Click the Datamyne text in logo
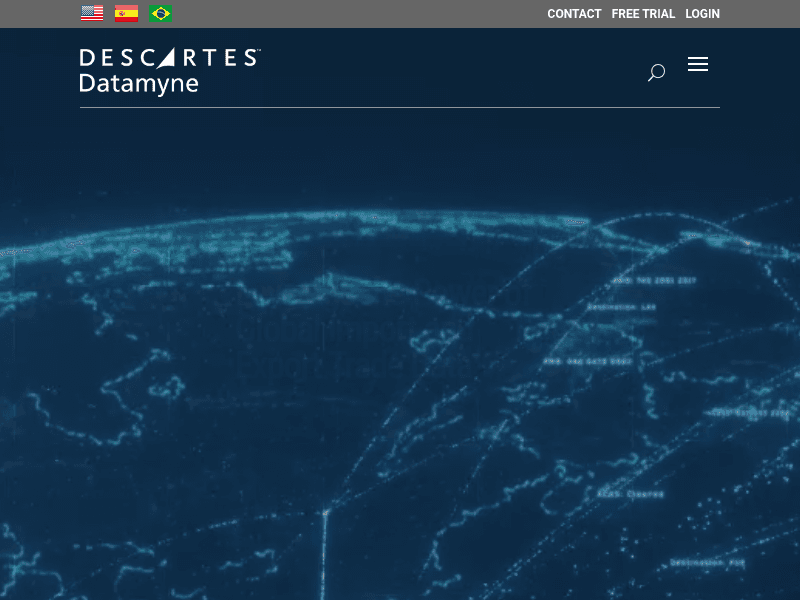800x600 pixels. (x=139, y=84)
